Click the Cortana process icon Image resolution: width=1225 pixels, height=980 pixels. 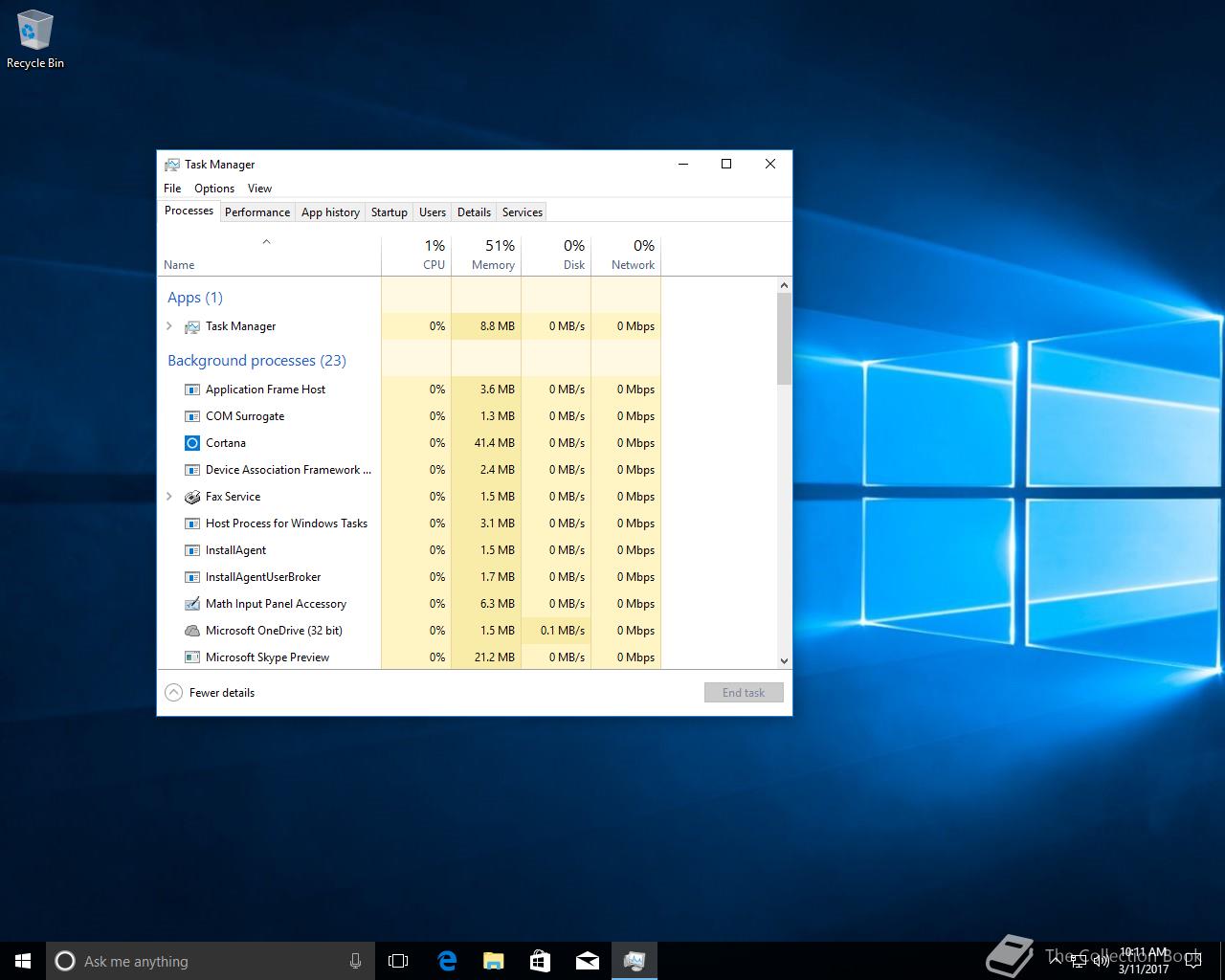click(x=192, y=443)
